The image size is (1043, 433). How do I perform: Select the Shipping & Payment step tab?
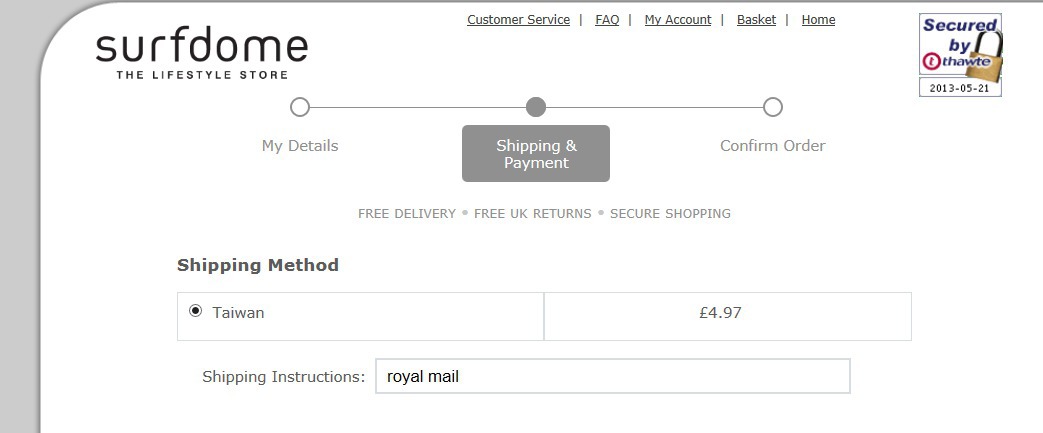(536, 154)
